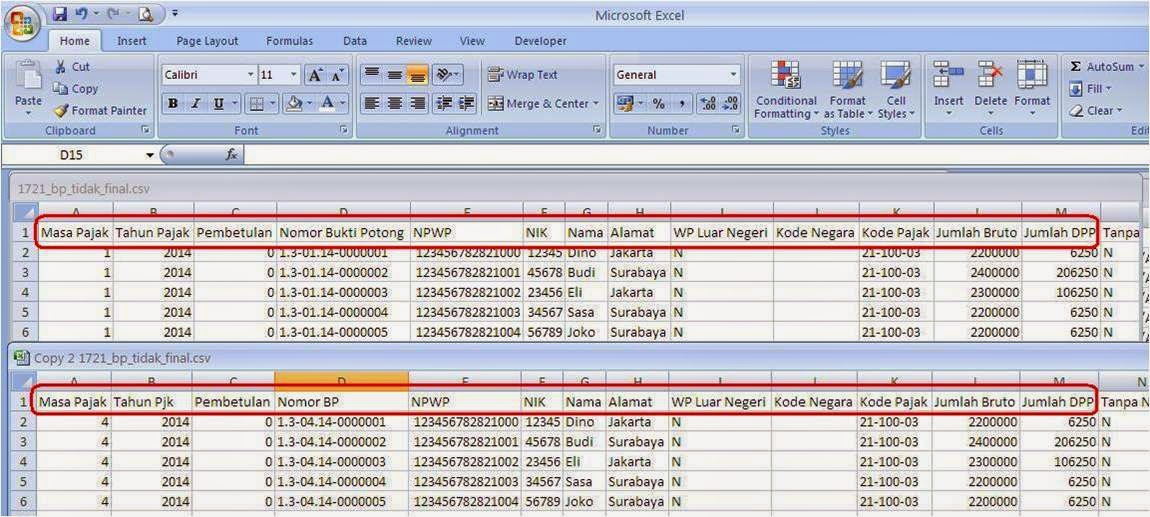Image resolution: width=1150 pixels, height=517 pixels.
Task: Toggle Italic formatting
Action: [195, 104]
